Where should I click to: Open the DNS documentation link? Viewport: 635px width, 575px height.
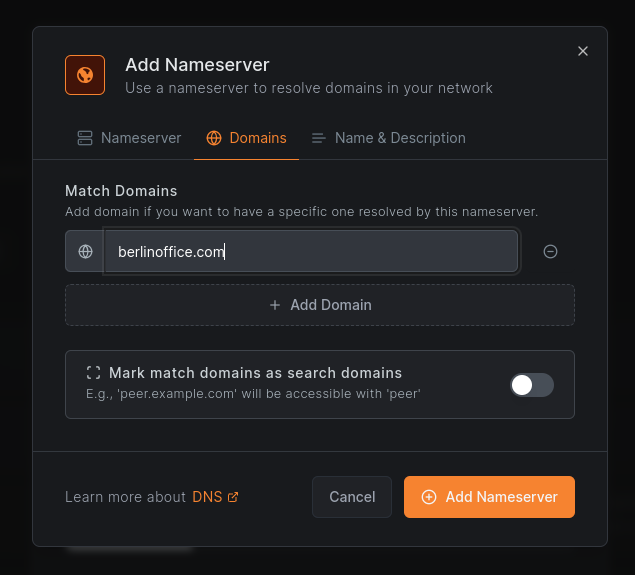[207, 497]
